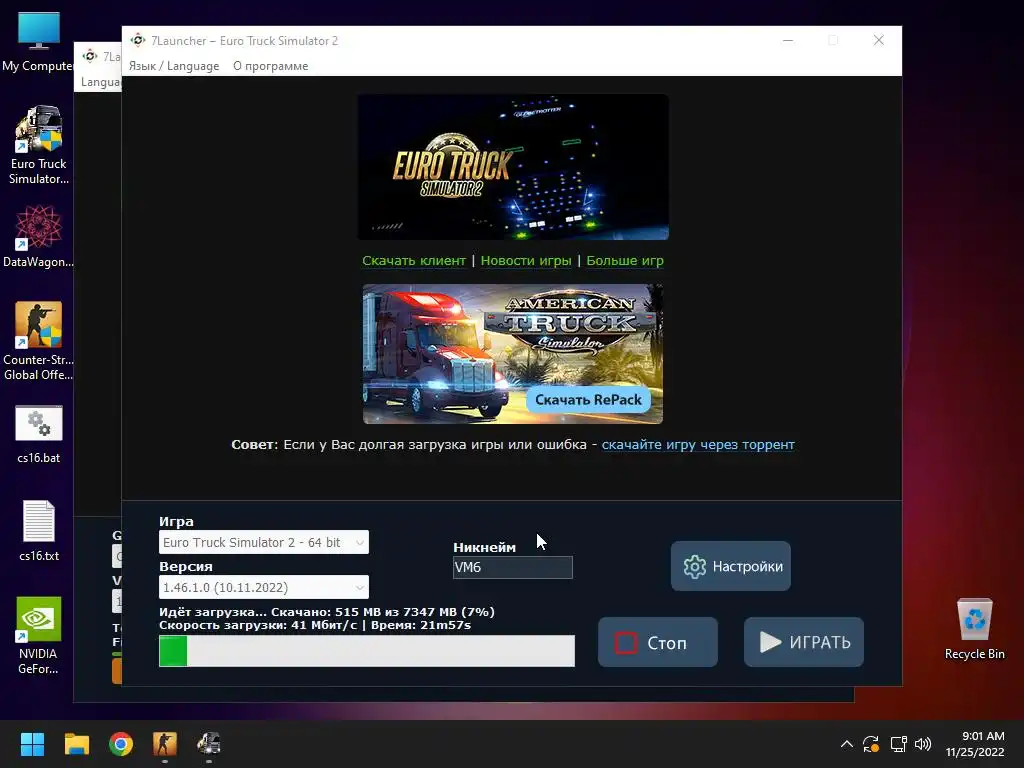
Task: Click the volume speaker tray icon
Action: click(923, 744)
